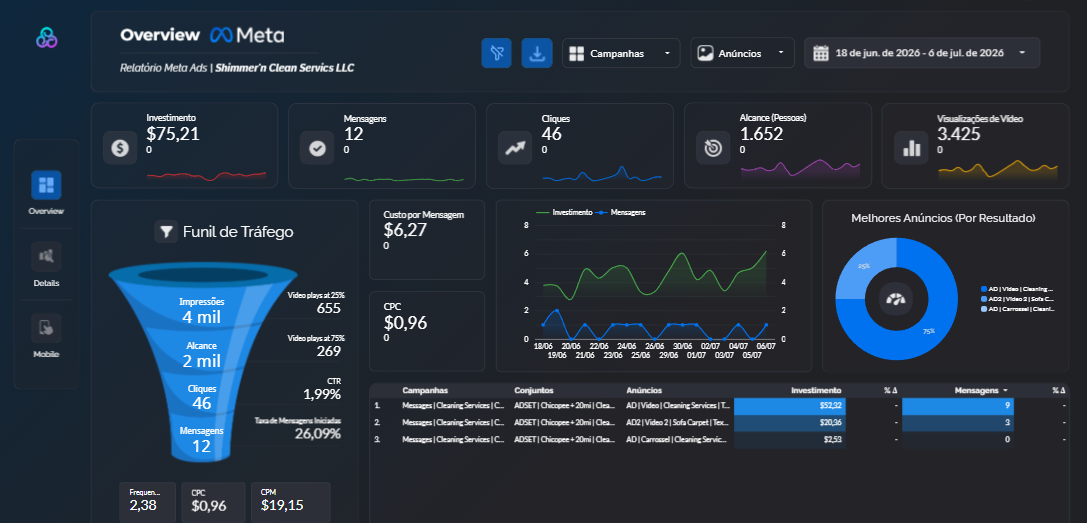
Task: Click the Investimento table column header
Action: pos(816,391)
